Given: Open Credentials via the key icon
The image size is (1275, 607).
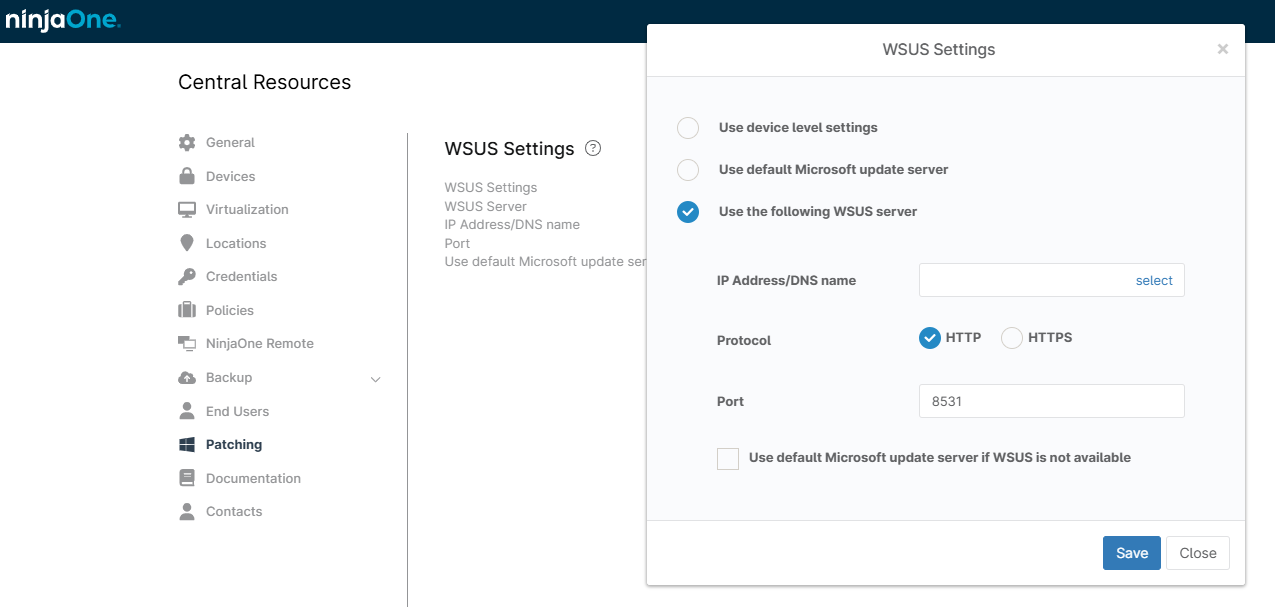Looking at the screenshot, I should coord(187,276).
